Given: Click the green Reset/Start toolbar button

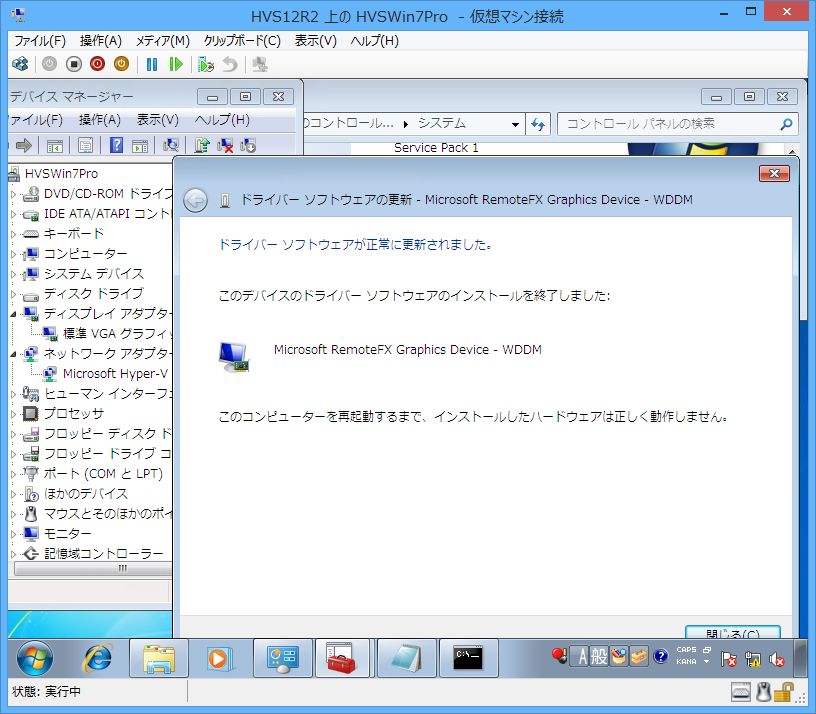Looking at the screenshot, I should 176,64.
